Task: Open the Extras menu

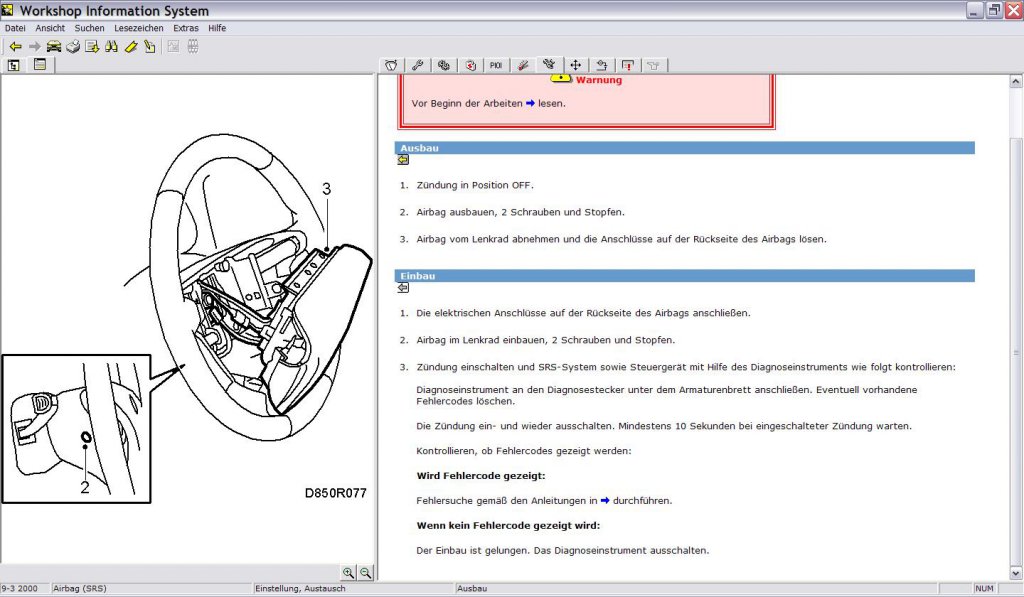Action: tap(185, 28)
